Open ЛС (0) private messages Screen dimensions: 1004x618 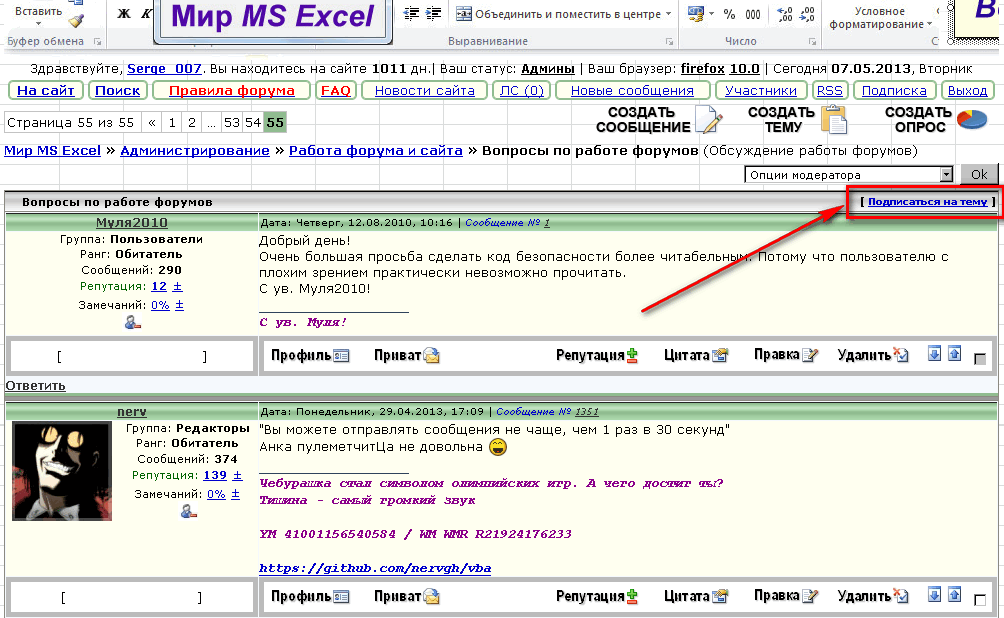point(521,90)
